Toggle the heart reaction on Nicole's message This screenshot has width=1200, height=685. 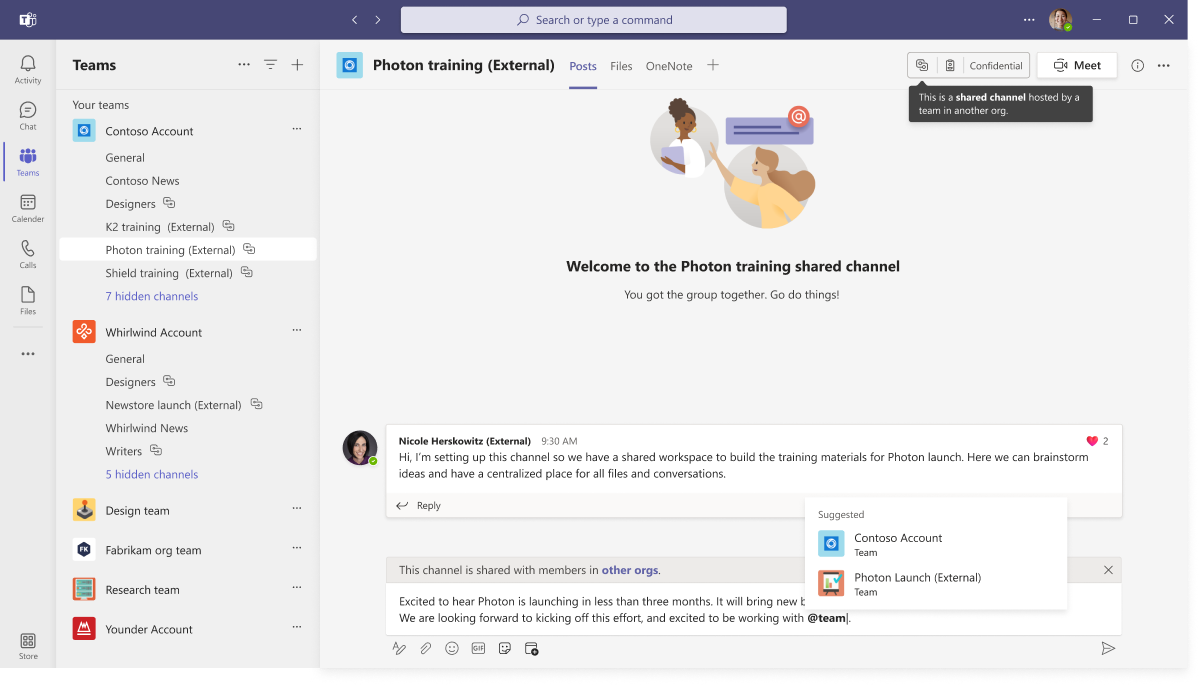[1091, 440]
